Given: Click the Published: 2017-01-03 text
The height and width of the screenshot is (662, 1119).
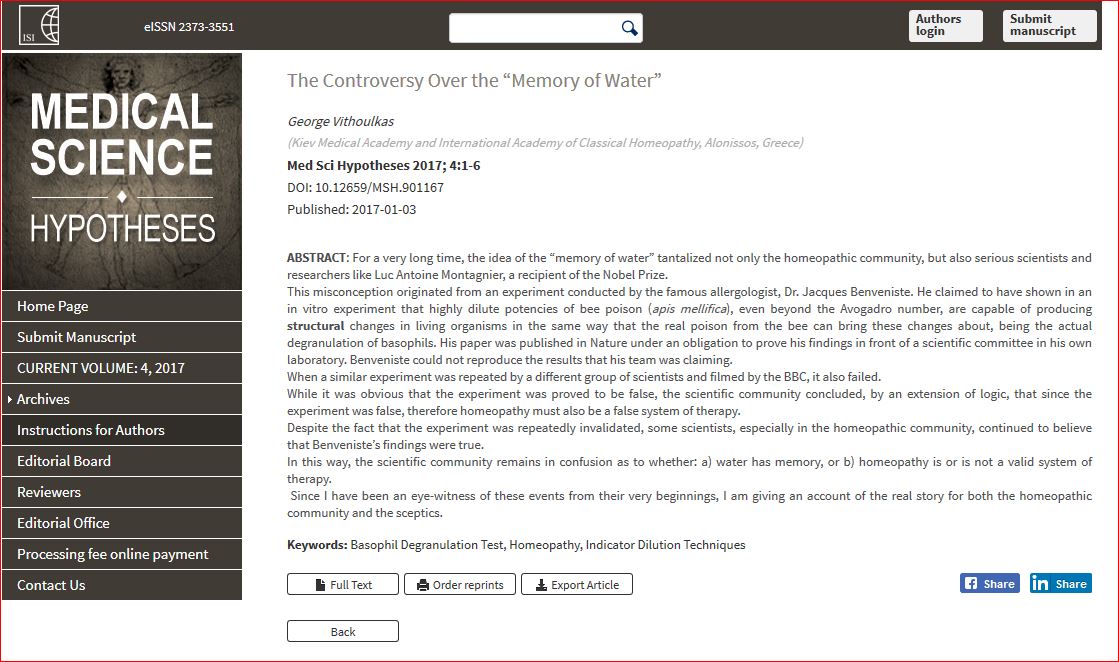Looking at the screenshot, I should tap(352, 210).
